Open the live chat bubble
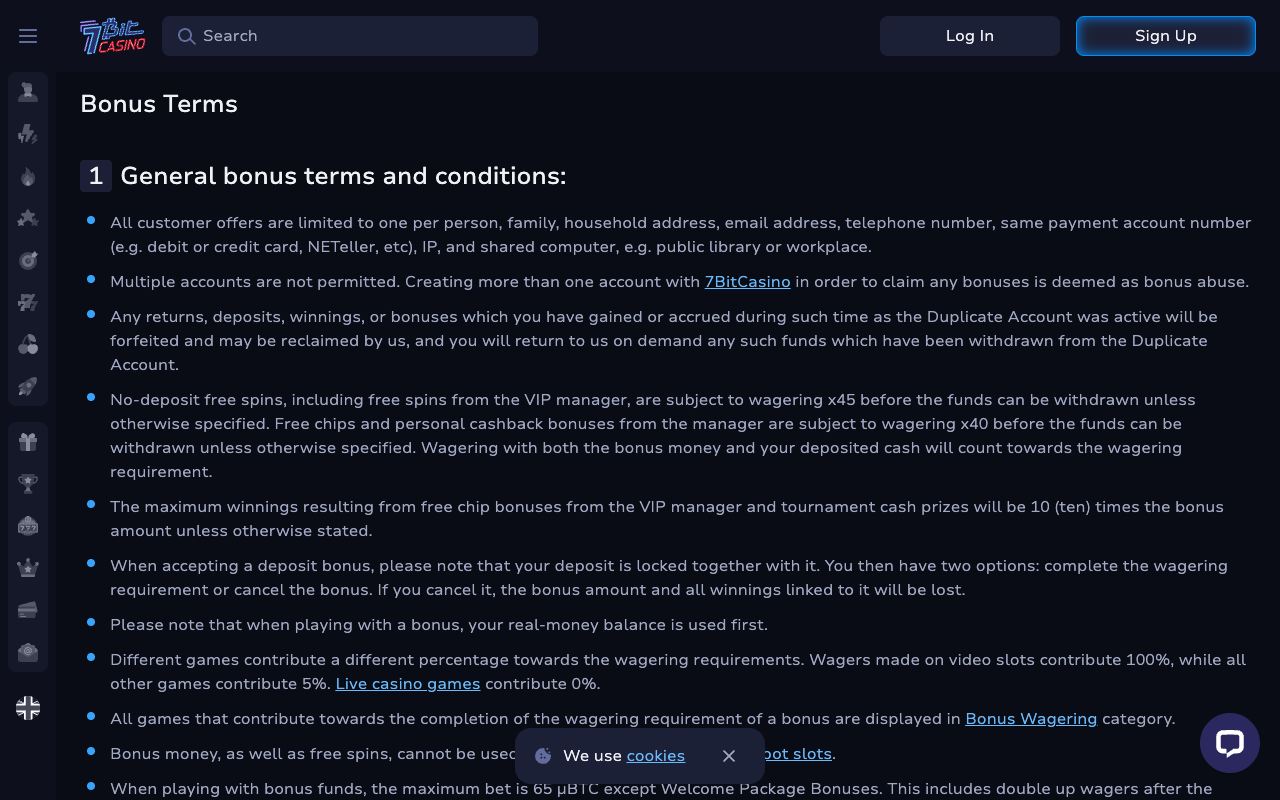Screen dimensions: 1280x800 coord(1230,743)
